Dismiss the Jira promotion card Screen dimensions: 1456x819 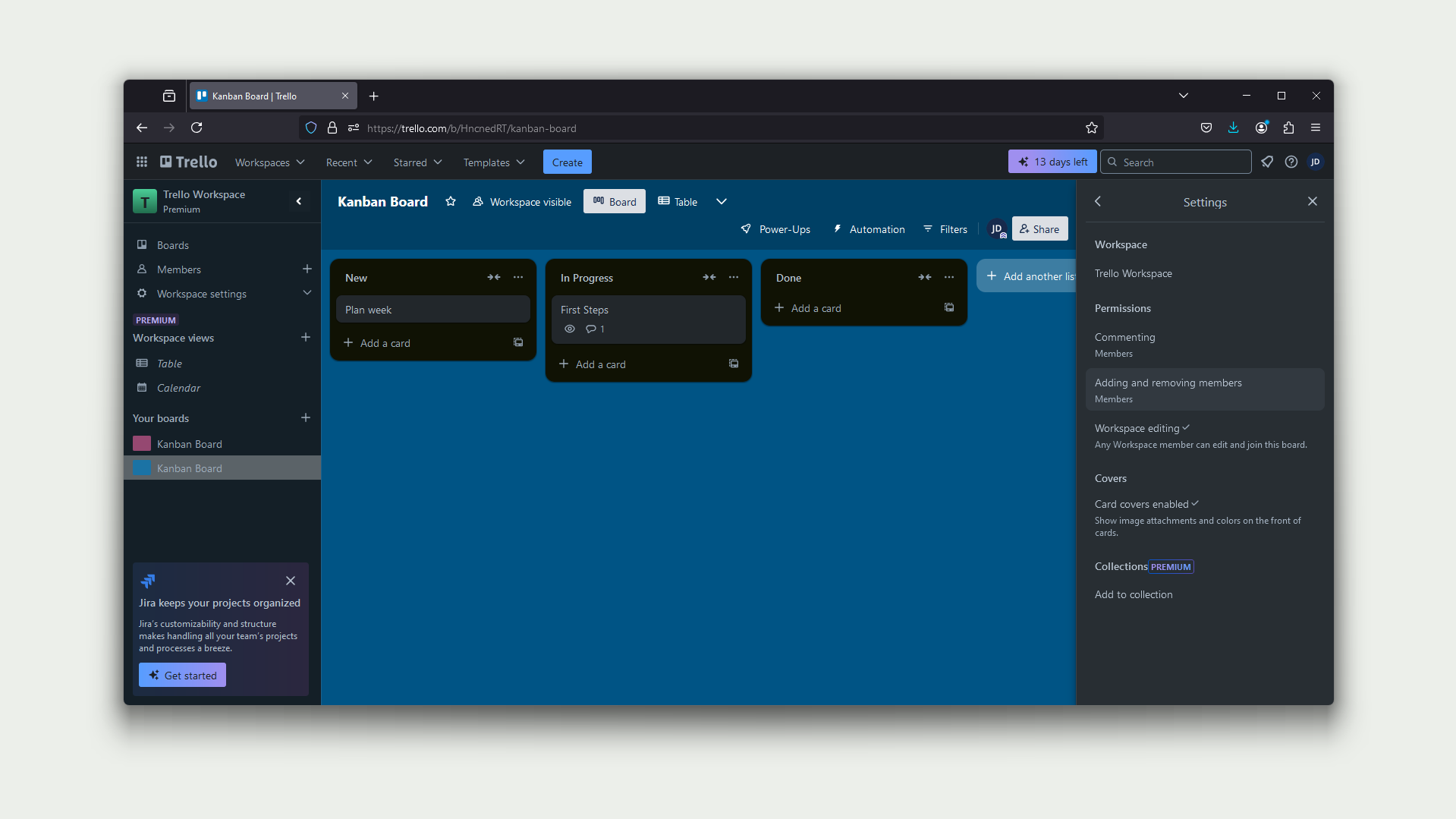[x=291, y=581]
